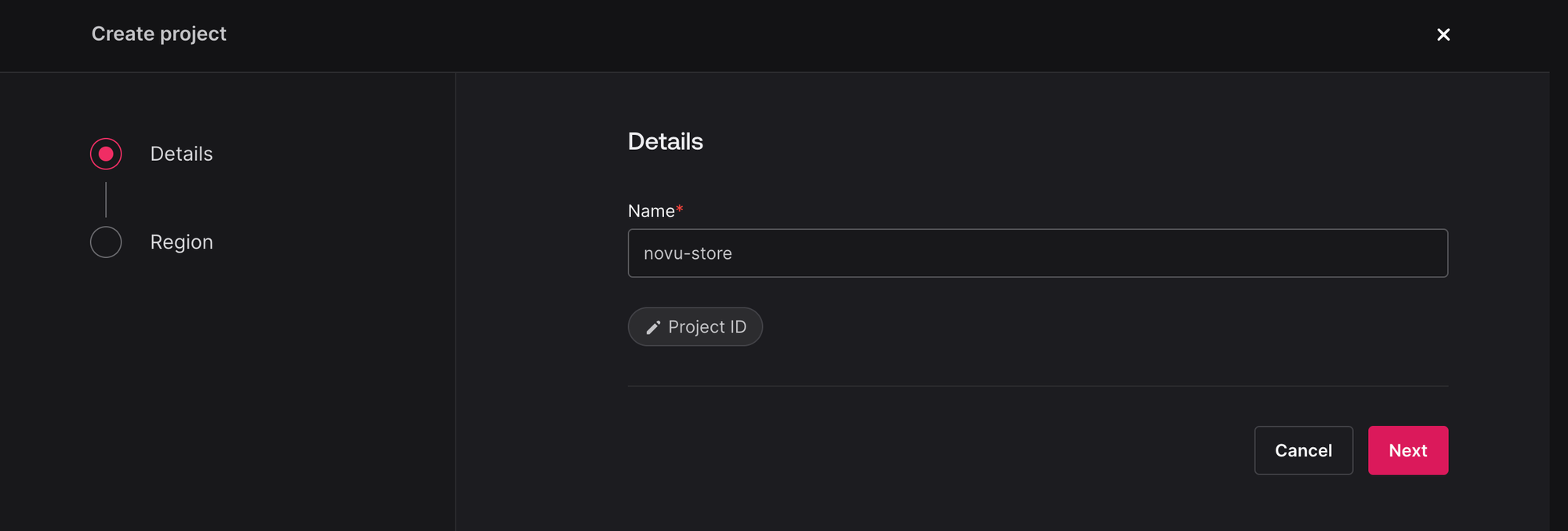The height and width of the screenshot is (531, 1568).
Task: Select the Region step in the left sidebar
Action: click(182, 242)
